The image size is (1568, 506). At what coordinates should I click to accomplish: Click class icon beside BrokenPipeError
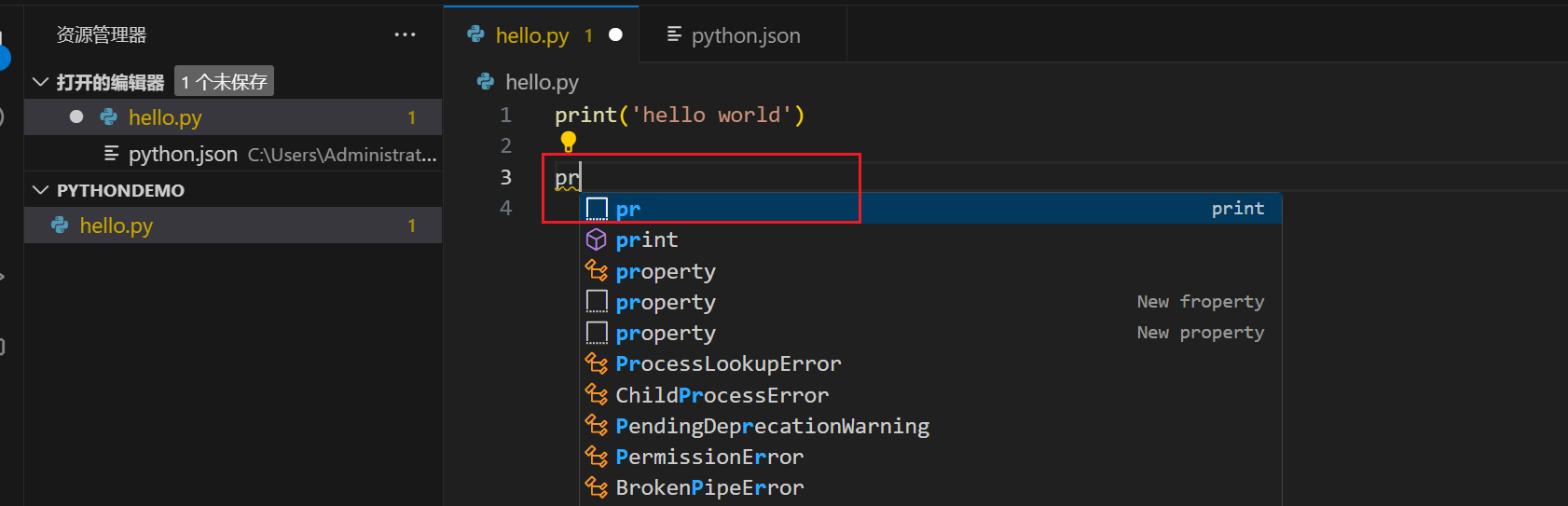pos(597,487)
